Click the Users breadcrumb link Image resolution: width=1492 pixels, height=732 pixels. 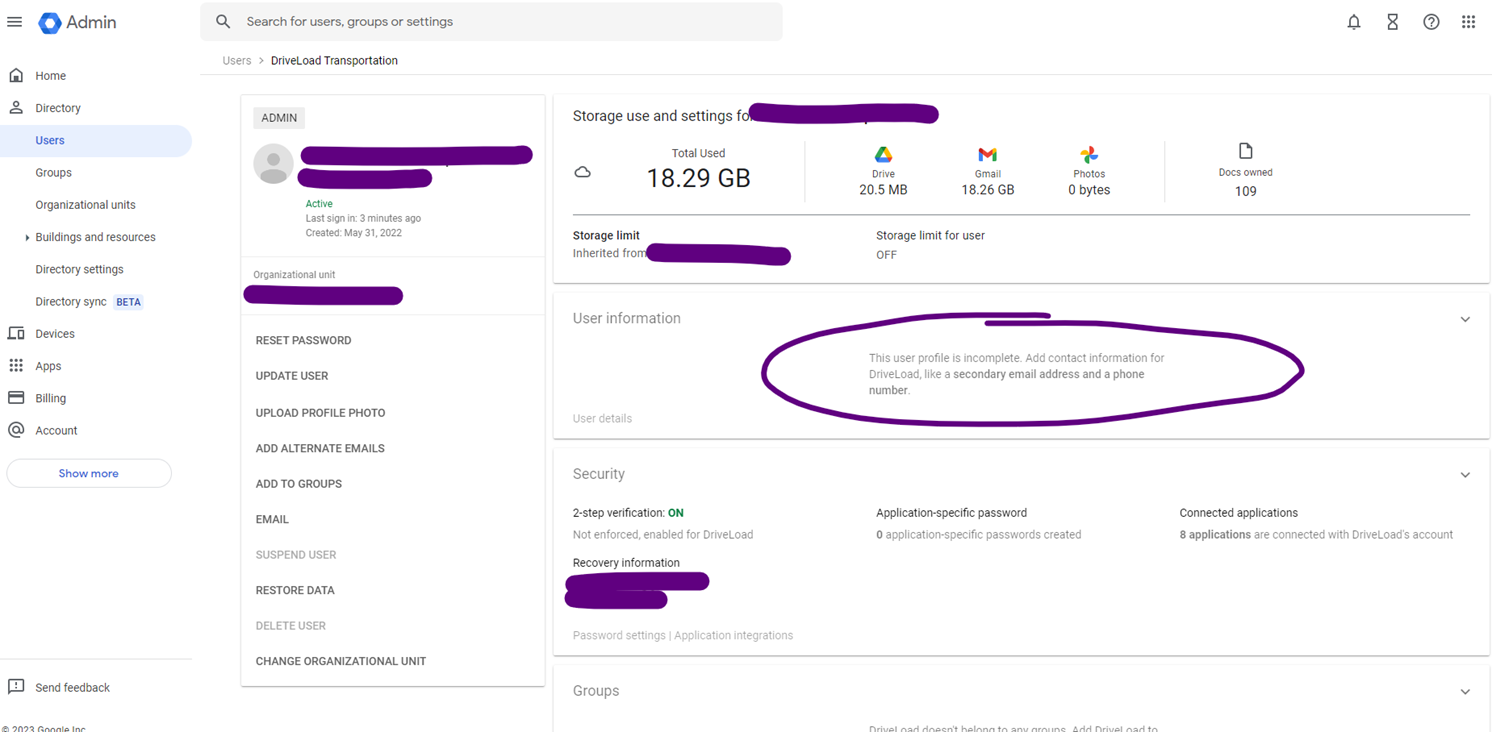click(x=237, y=61)
